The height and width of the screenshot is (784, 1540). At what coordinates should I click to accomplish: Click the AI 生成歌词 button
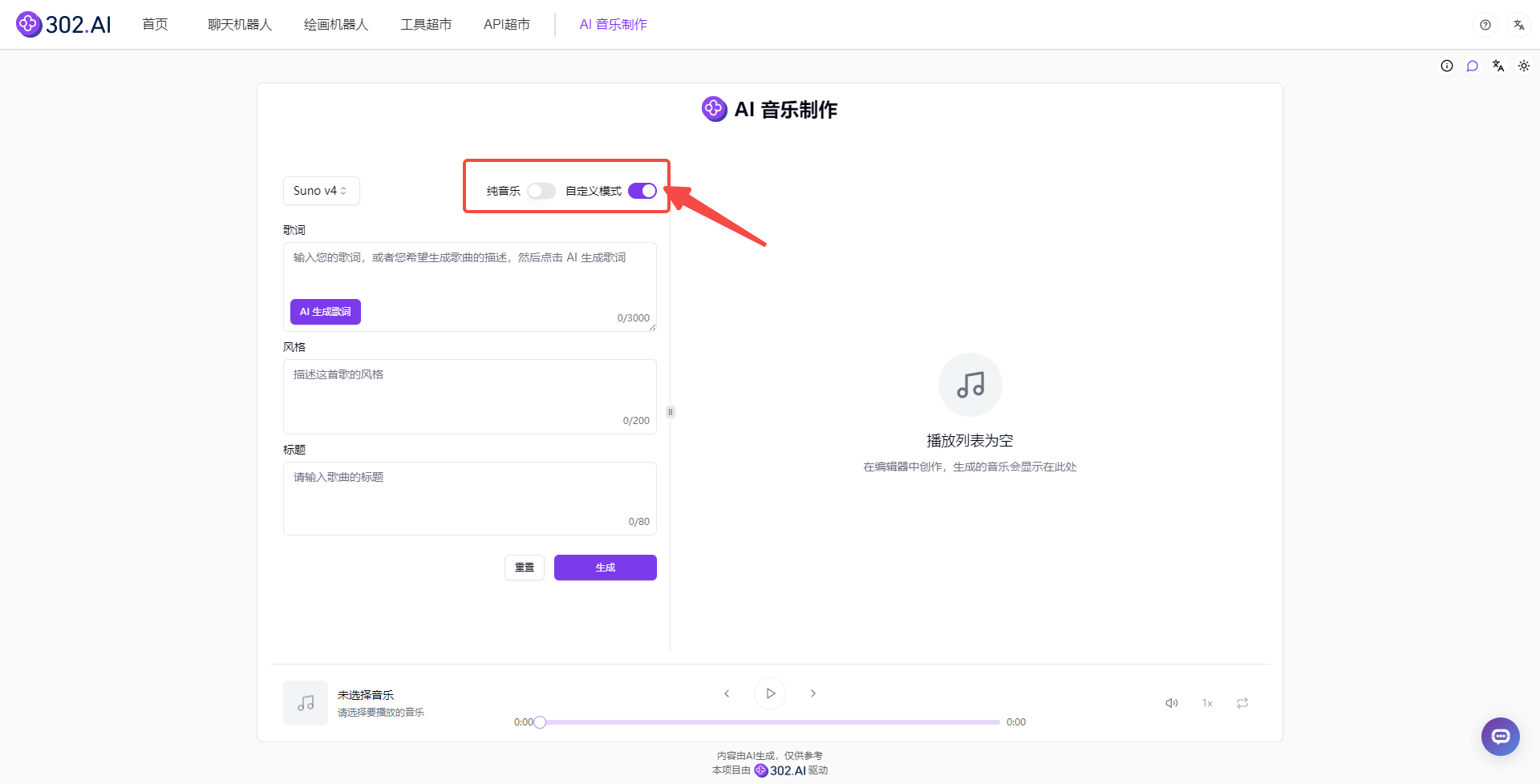tap(326, 312)
